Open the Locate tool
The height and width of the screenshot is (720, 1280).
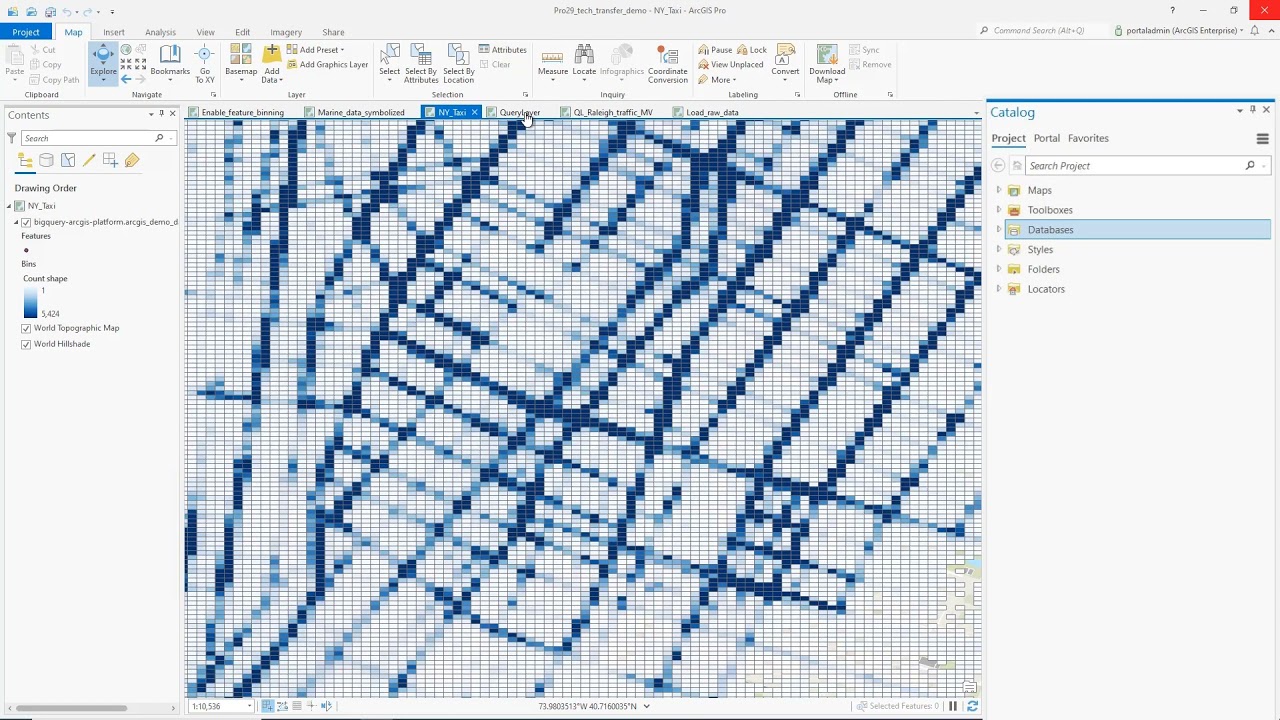point(584,61)
